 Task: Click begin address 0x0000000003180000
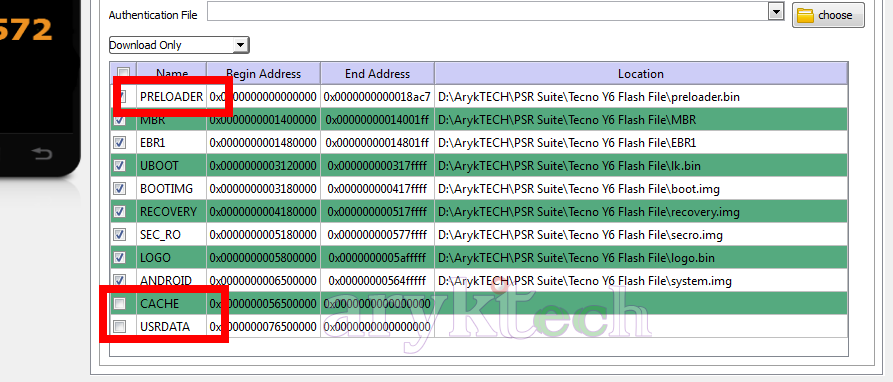263,188
